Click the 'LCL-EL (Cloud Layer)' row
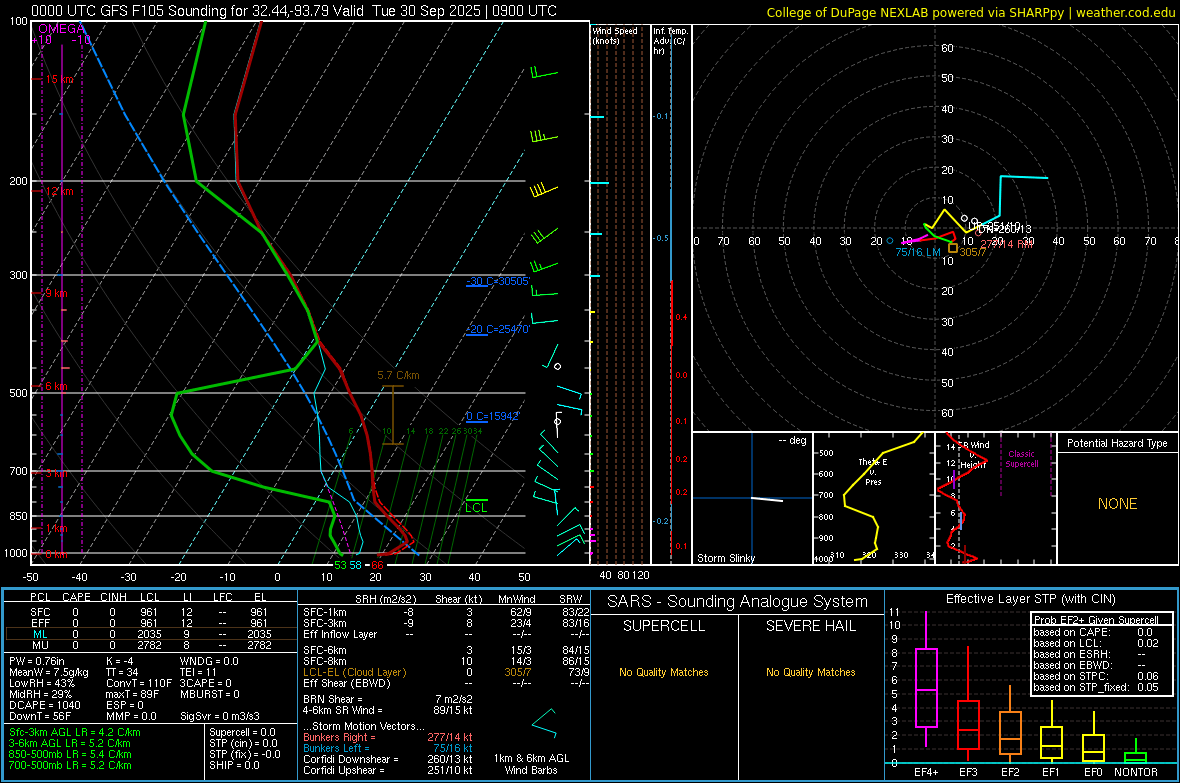The height and width of the screenshot is (783, 1180). tap(446, 672)
